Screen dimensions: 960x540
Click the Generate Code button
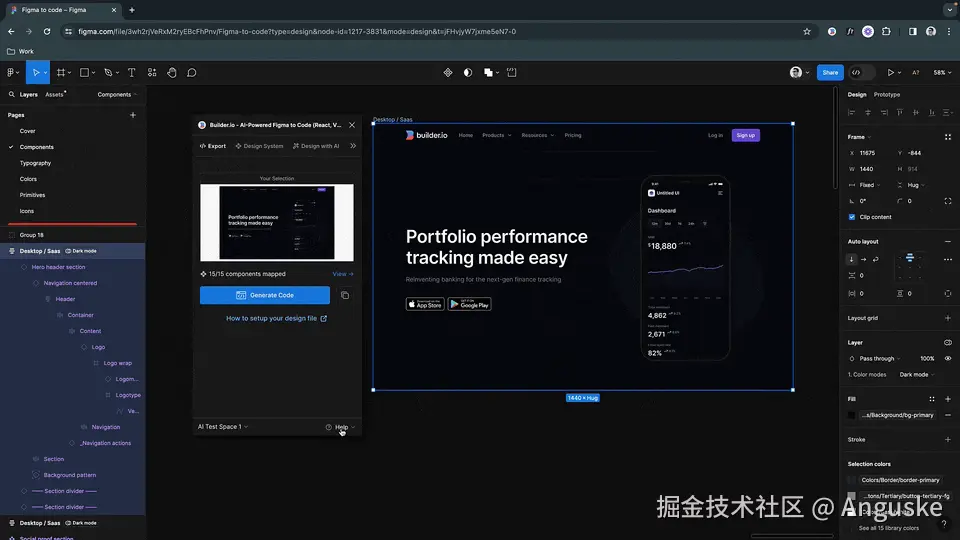click(264, 295)
